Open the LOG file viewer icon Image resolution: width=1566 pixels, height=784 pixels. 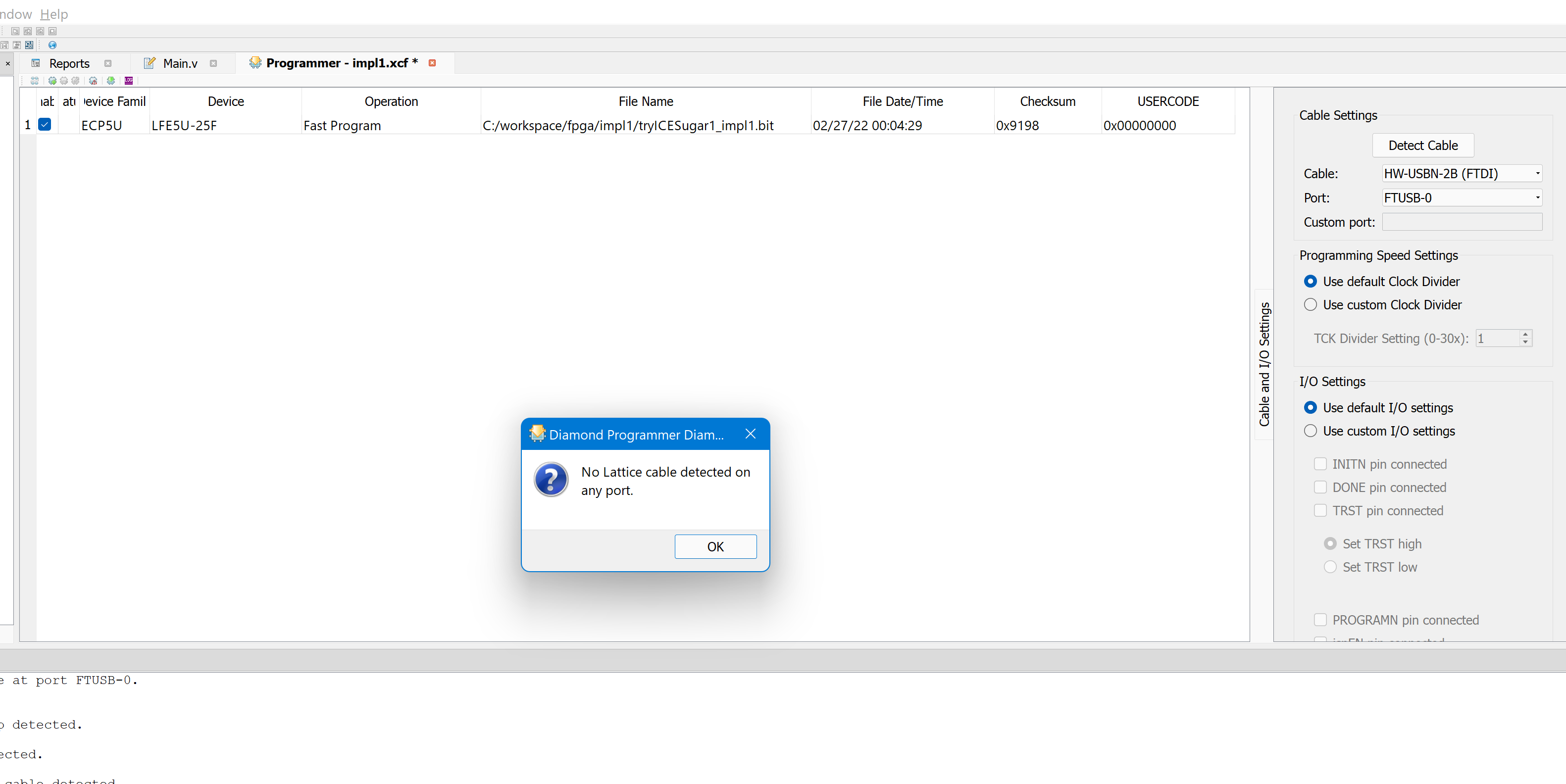[x=129, y=80]
